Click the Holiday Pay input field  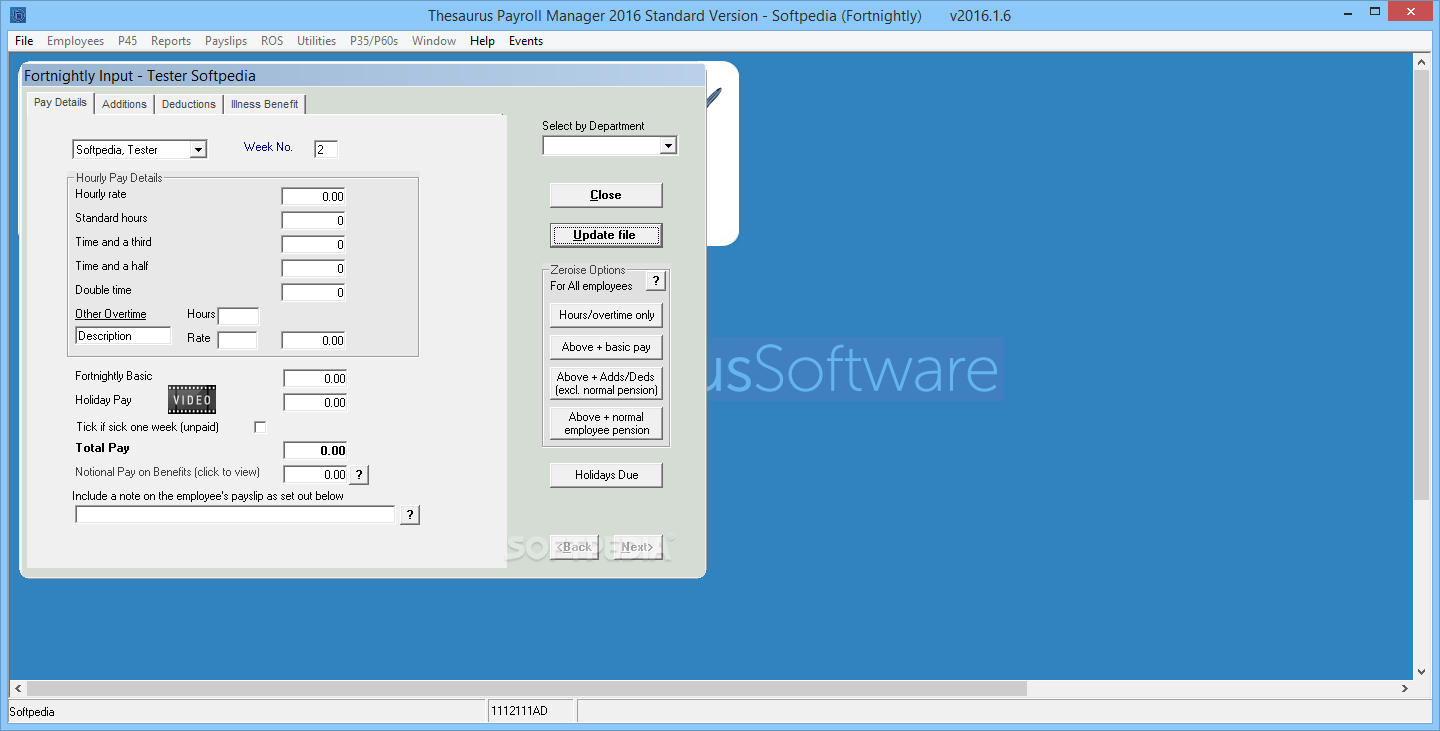click(x=315, y=403)
